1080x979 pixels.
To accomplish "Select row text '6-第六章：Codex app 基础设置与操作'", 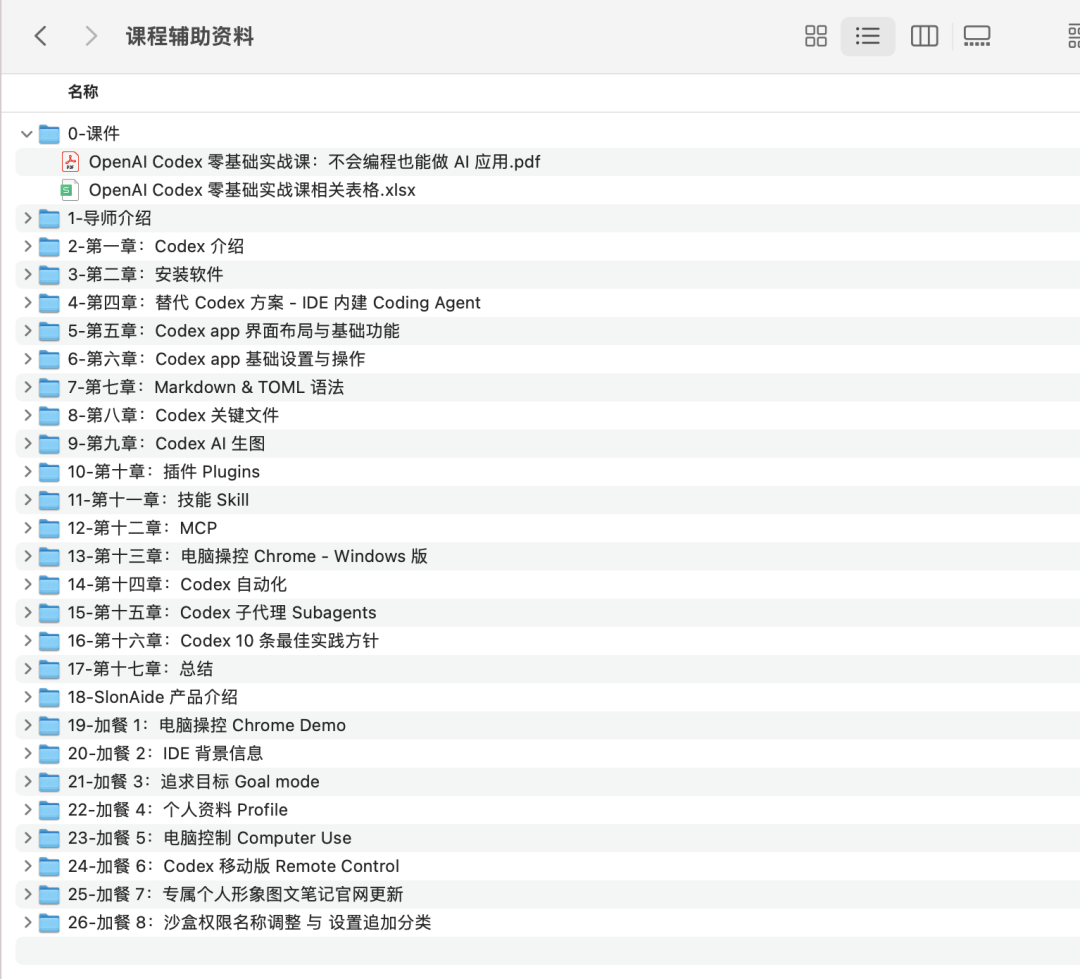I will click(216, 359).
